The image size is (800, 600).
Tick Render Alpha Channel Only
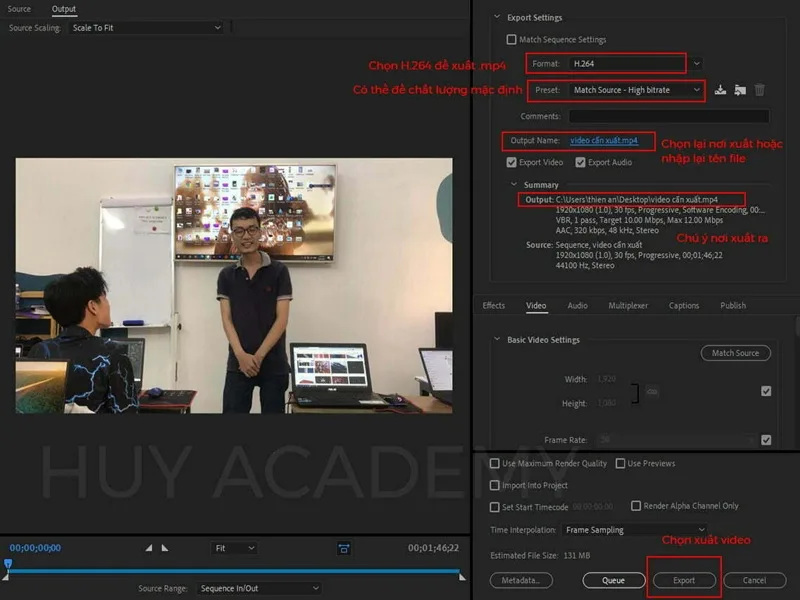point(636,506)
